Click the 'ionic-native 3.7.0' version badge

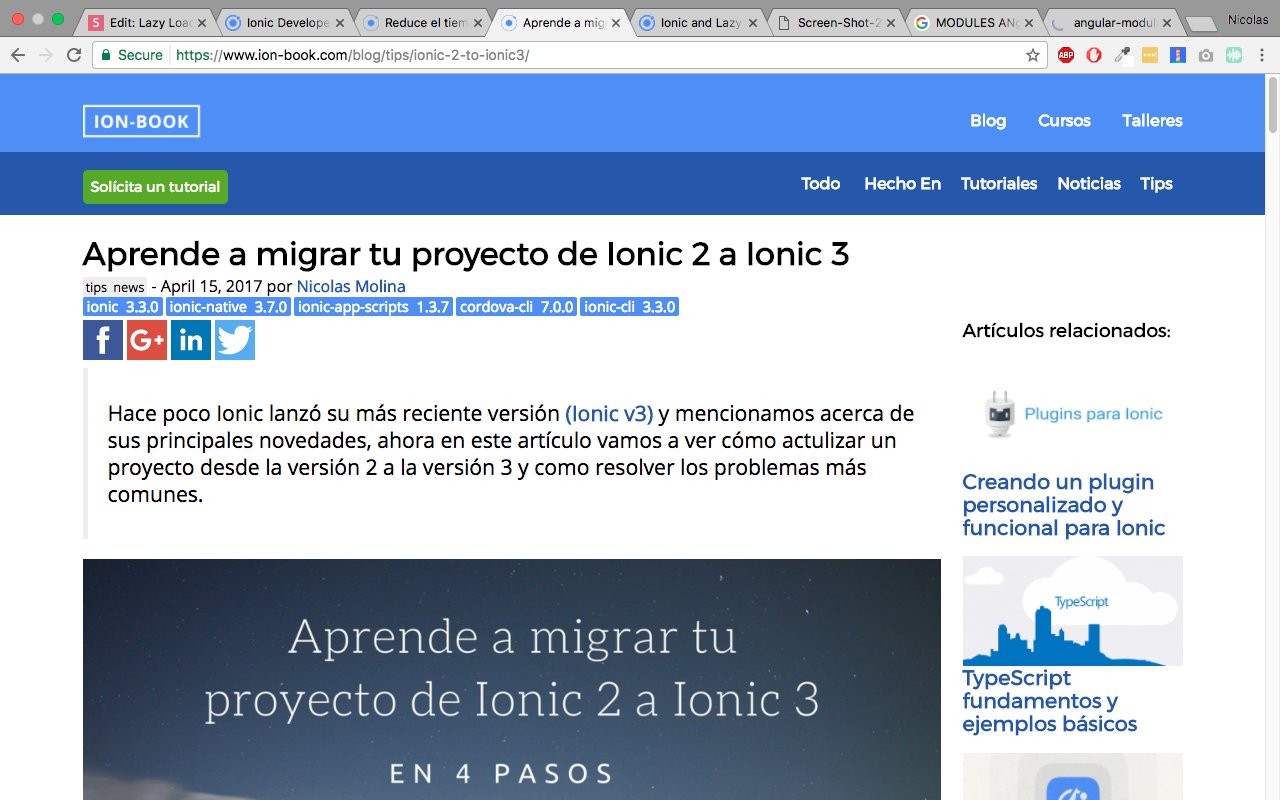(228, 307)
